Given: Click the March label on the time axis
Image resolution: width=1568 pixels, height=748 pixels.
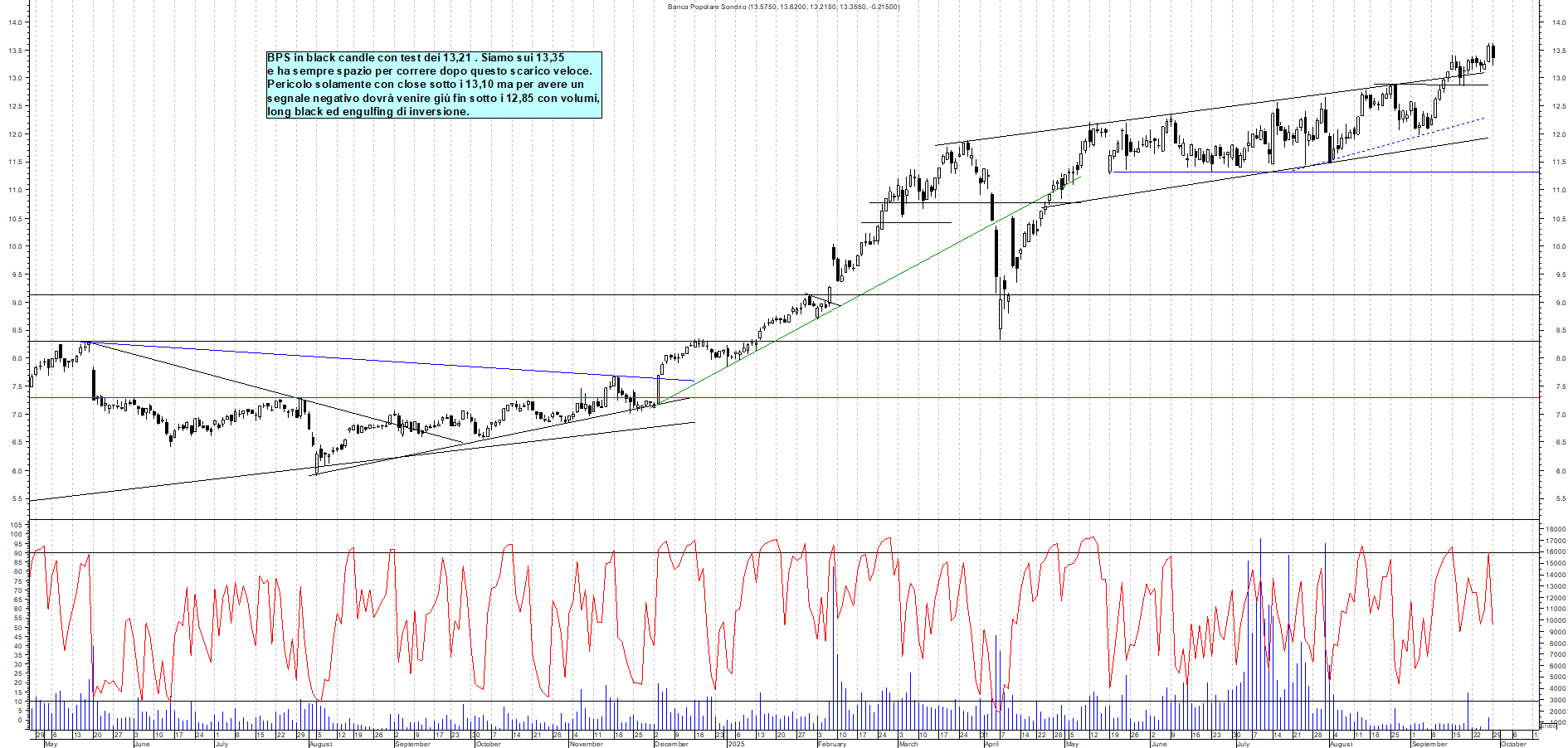Looking at the screenshot, I should 908,744.
